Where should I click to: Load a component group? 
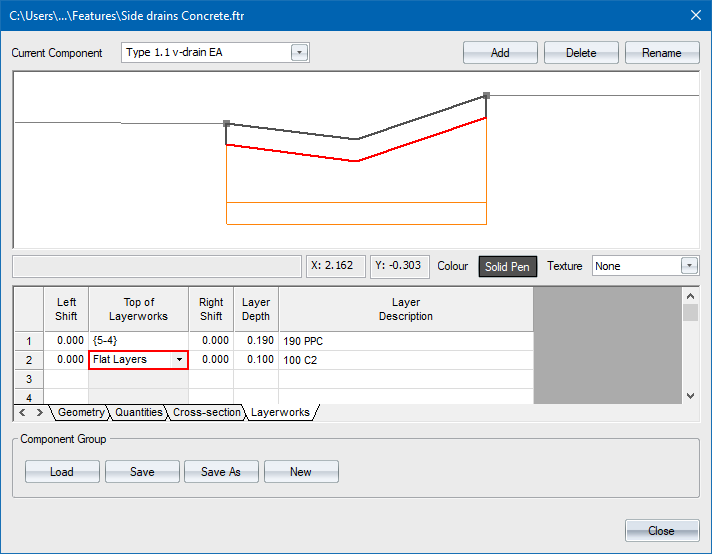pos(62,472)
